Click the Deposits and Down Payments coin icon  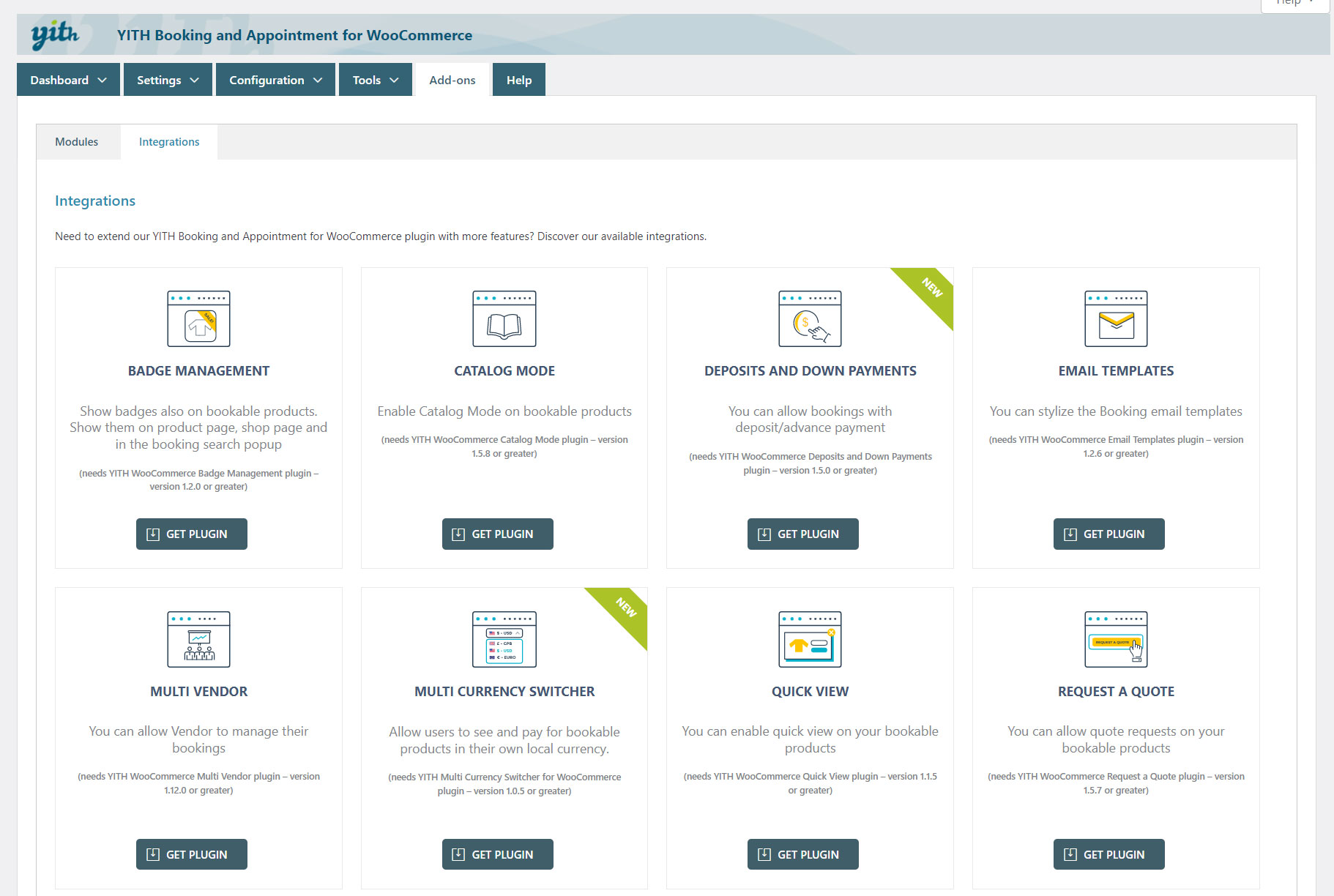coord(810,318)
